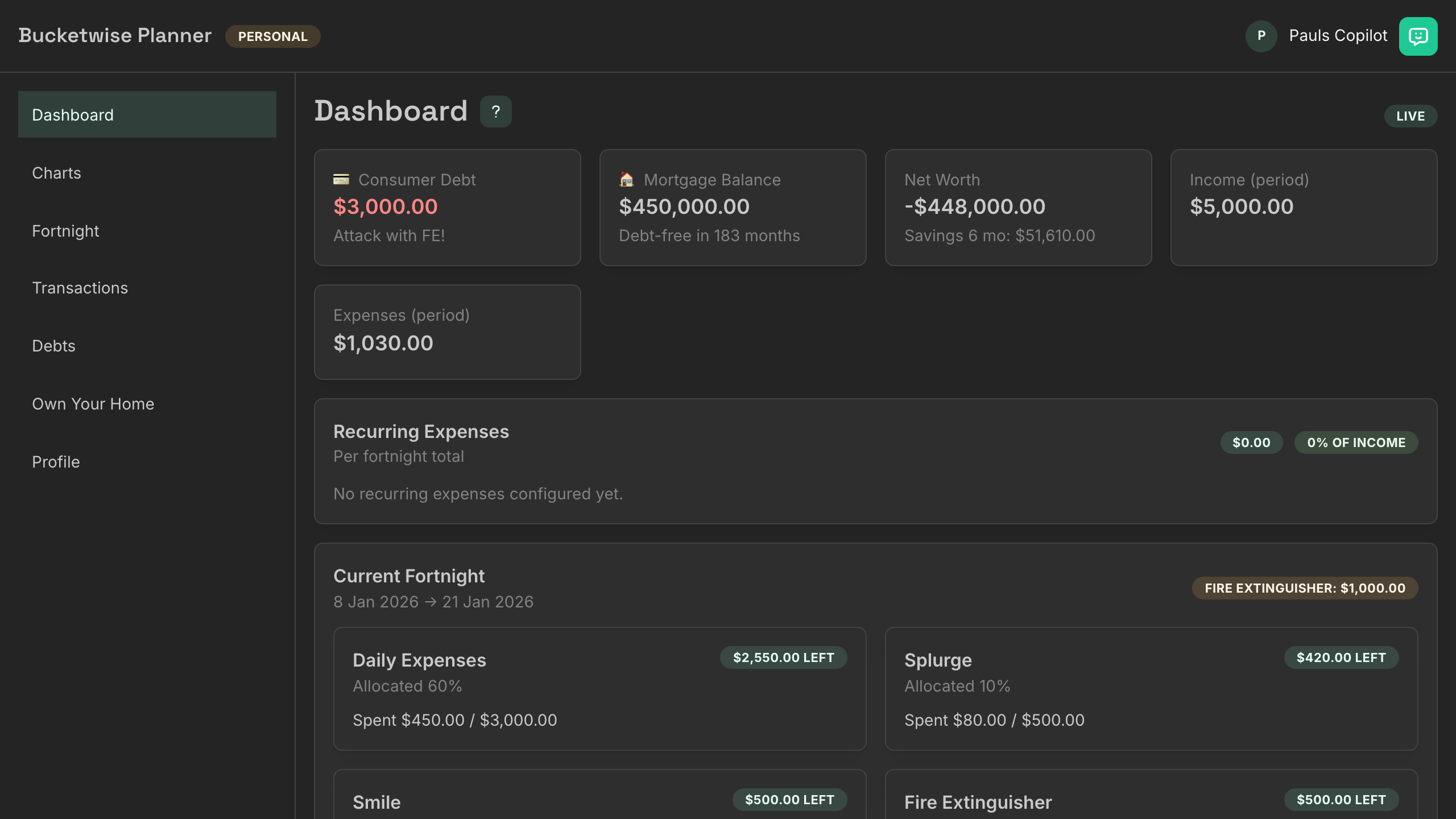Open the Fortnight page
Screen dimensions: 1456x819
pos(147,231)
